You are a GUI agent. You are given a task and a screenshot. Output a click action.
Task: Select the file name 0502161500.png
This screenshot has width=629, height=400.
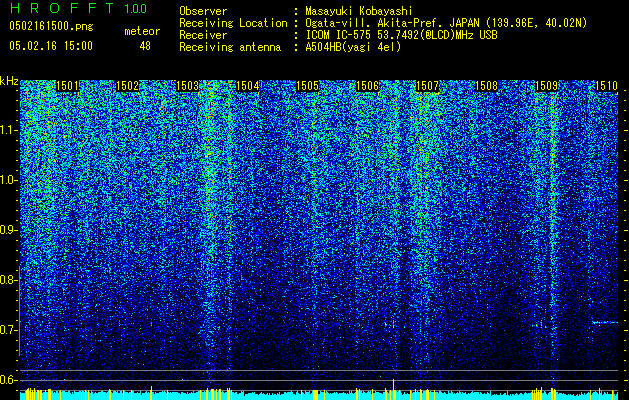(51, 26)
